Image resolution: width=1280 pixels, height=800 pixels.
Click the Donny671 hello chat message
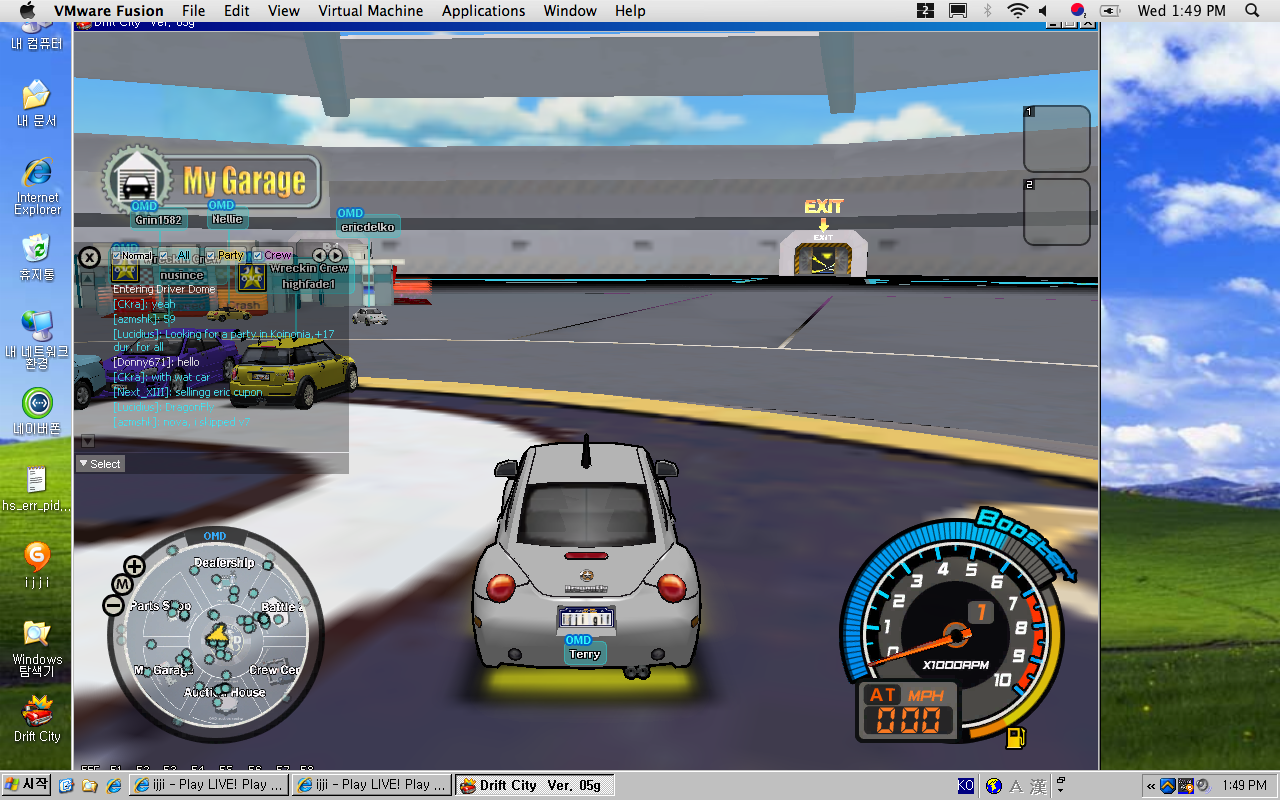point(156,362)
